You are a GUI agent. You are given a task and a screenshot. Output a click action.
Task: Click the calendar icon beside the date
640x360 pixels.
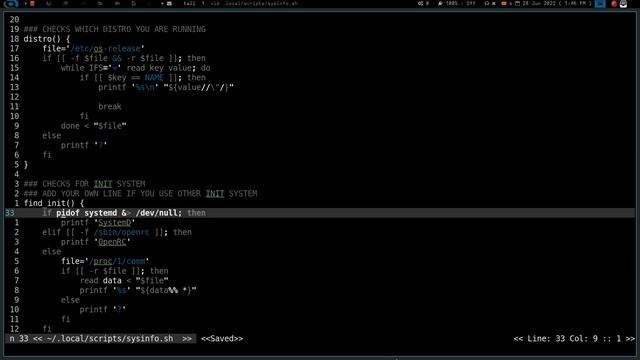(517, 3)
